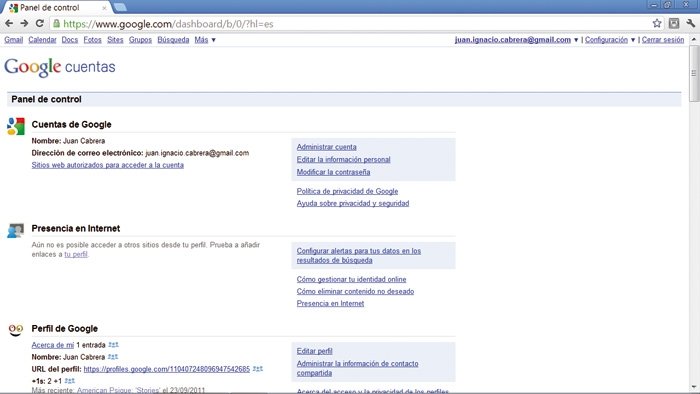Open Ayuda sobre privacidad y seguridad

(x=353, y=203)
